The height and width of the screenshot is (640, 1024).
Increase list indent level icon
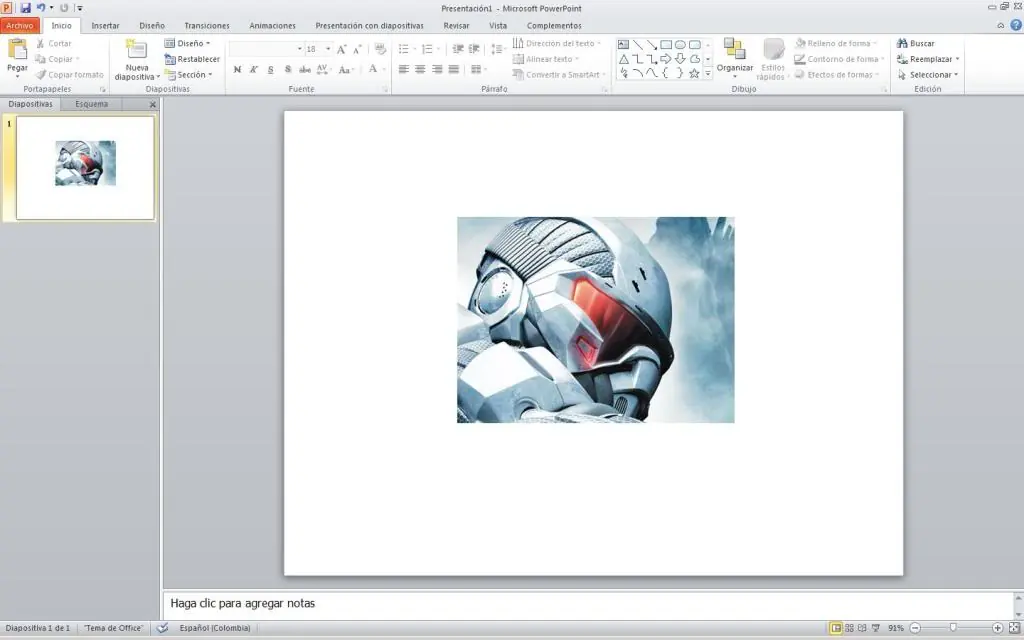pos(474,49)
